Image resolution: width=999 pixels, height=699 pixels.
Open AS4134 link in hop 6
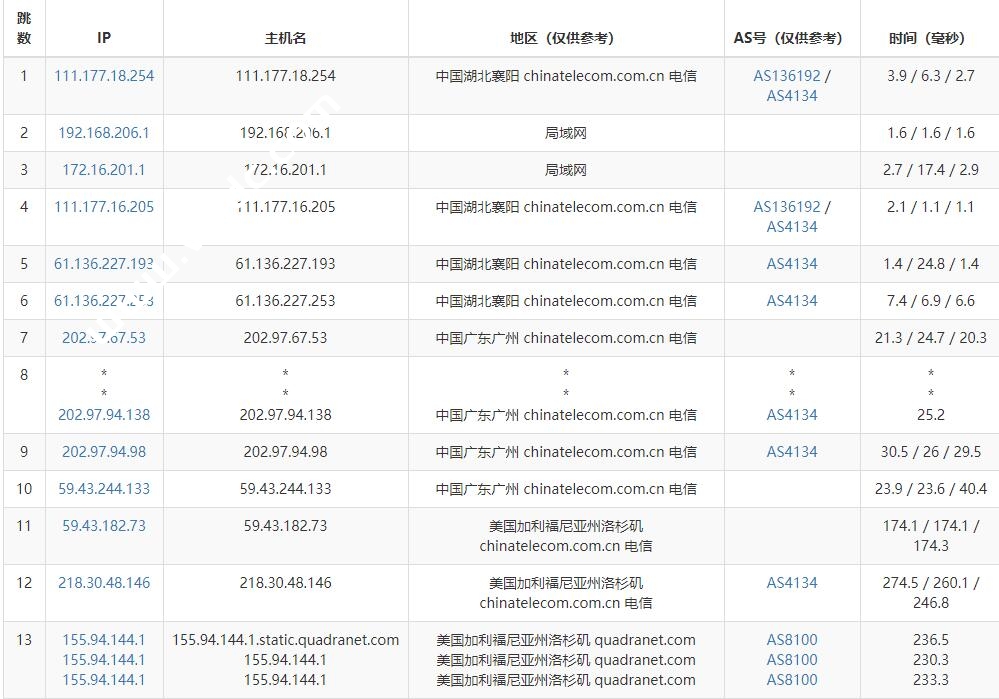792,301
